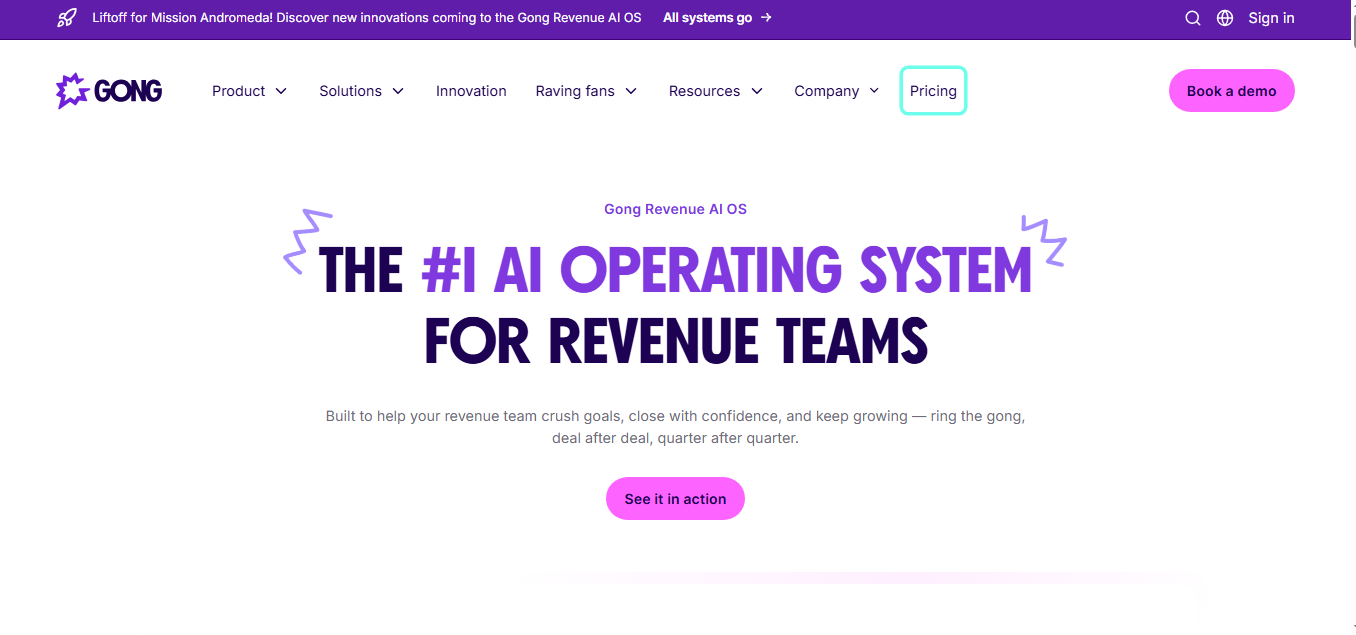This screenshot has height=635, width=1356.
Task: Click the Gong logo to go home
Action: (109, 91)
